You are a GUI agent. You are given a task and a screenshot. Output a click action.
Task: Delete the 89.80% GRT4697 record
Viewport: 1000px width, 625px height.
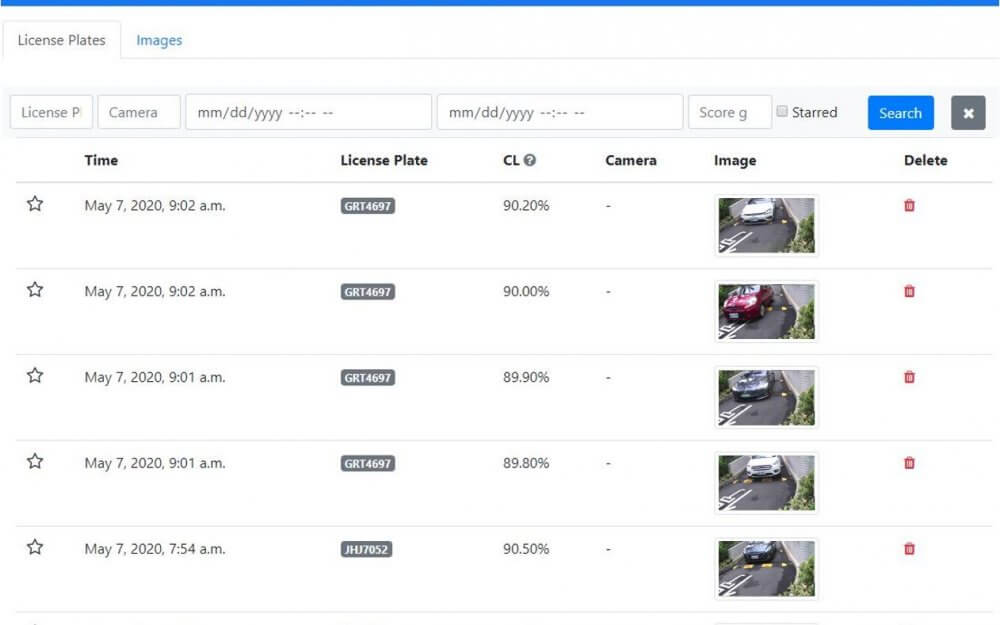click(x=909, y=463)
